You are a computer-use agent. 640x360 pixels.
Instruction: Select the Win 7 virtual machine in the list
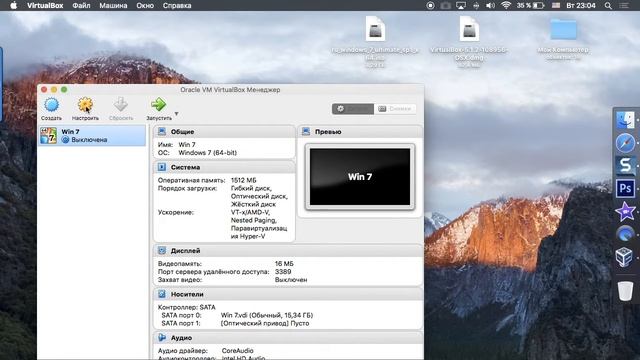pyautogui.click(x=92, y=136)
